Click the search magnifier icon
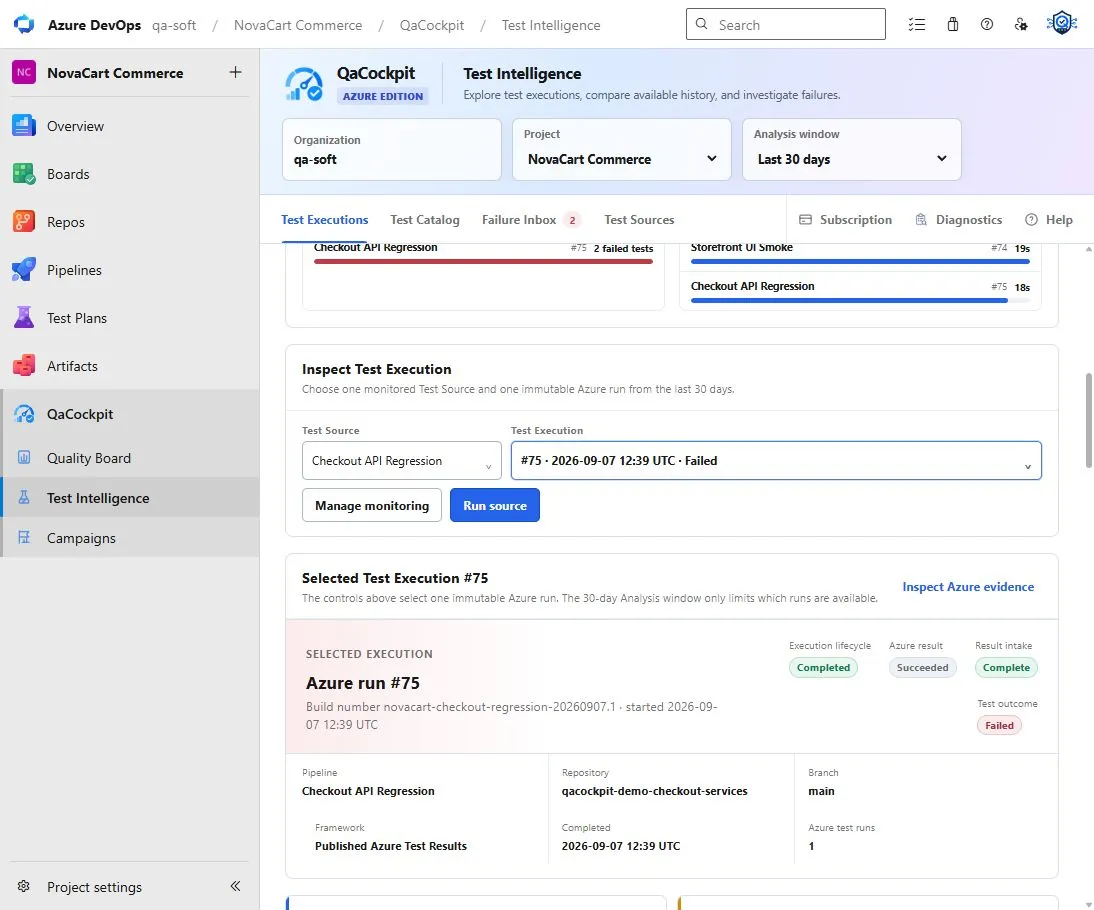The height and width of the screenshot is (910, 1094). 702,24
